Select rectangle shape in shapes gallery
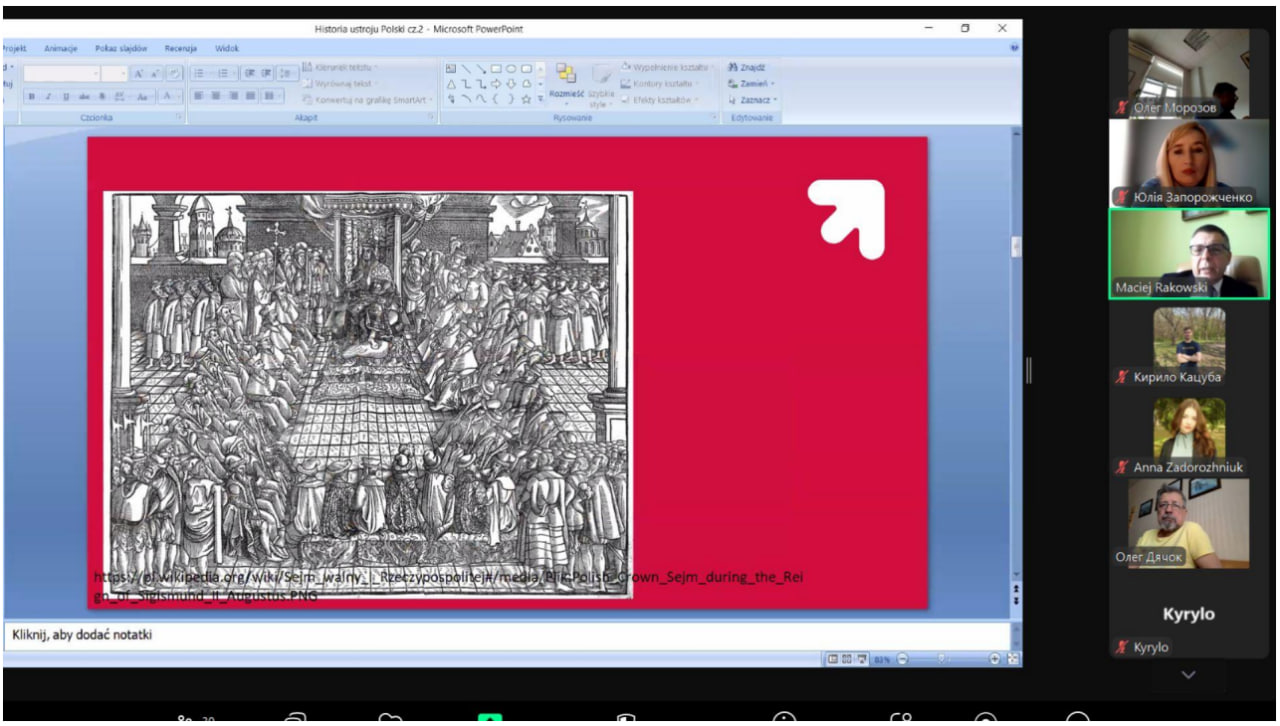1280x726 pixels. point(496,68)
